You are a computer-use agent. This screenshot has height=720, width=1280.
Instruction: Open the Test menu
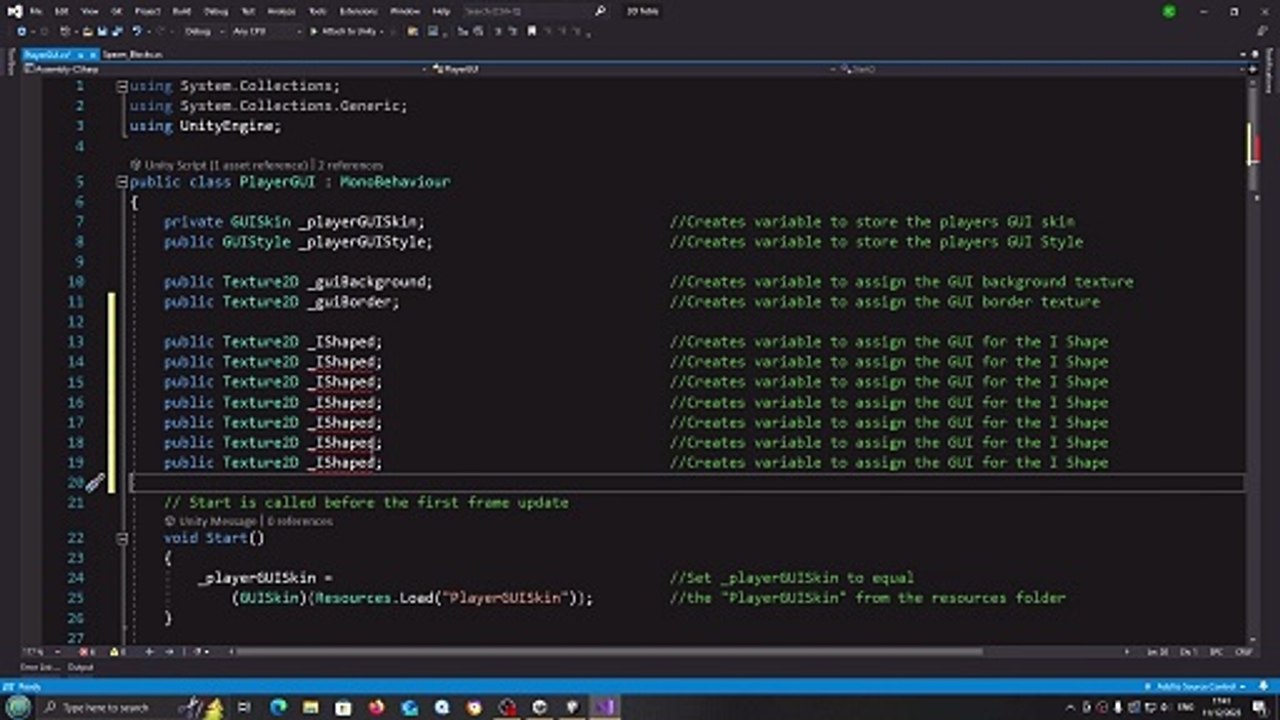pyautogui.click(x=247, y=11)
